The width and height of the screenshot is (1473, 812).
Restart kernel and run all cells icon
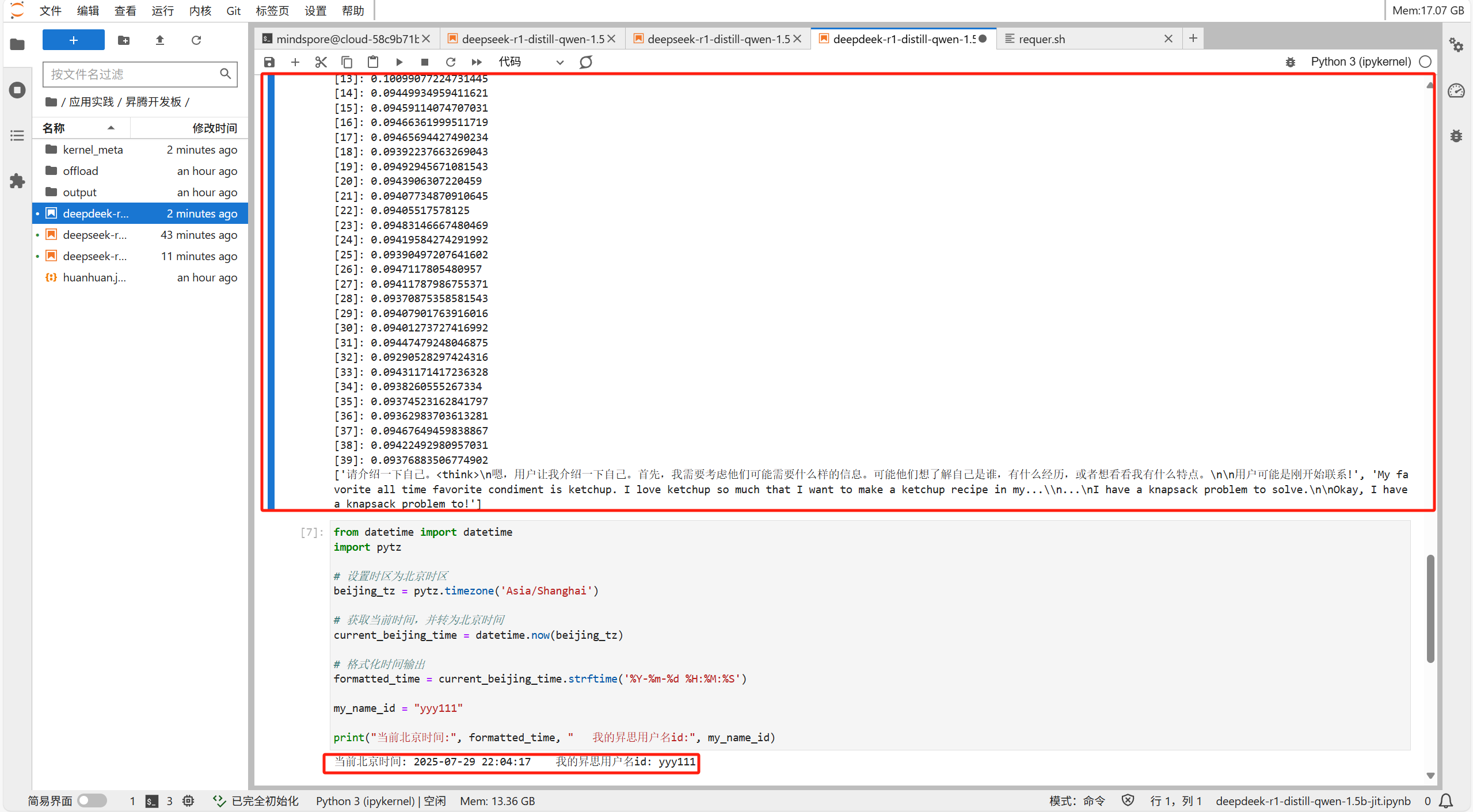(477, 62)
